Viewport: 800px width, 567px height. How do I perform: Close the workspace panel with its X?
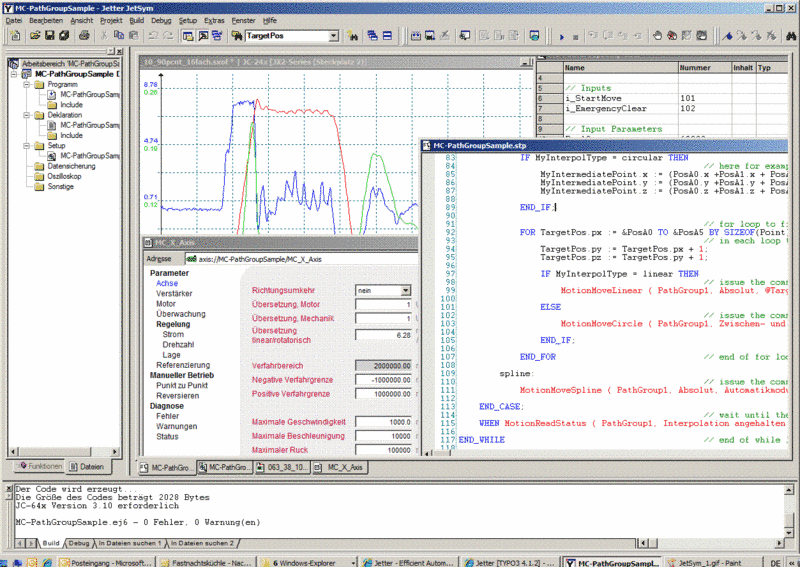119,52
